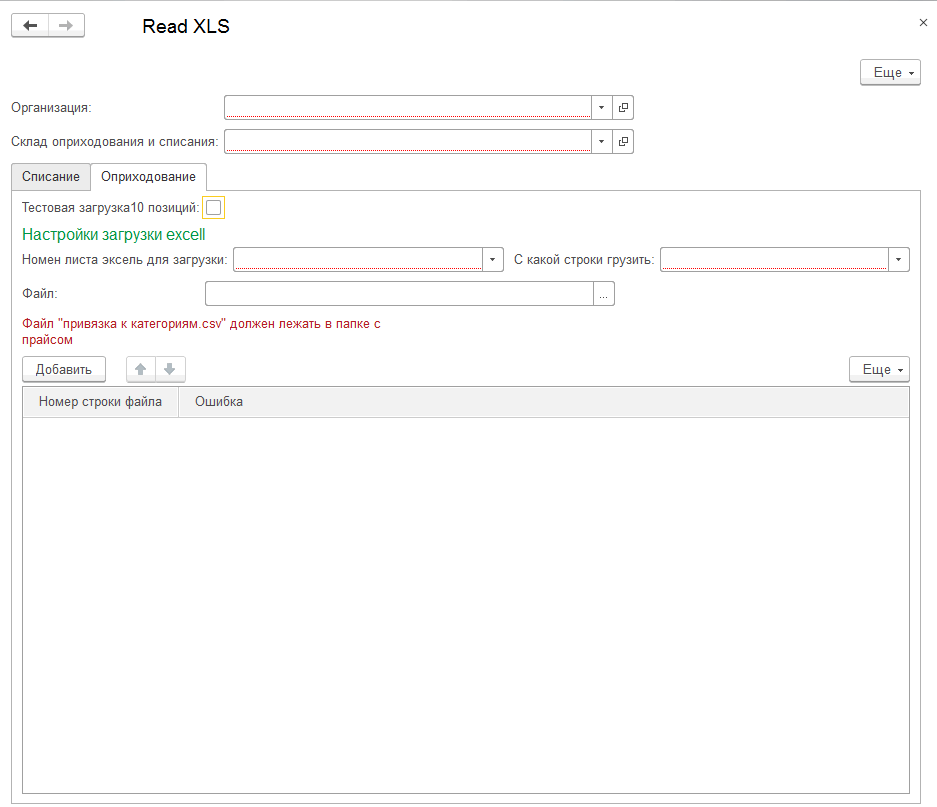This screenshot has width=937, height=807.
Task: Select the Оприходование tab
Action: 148,176
